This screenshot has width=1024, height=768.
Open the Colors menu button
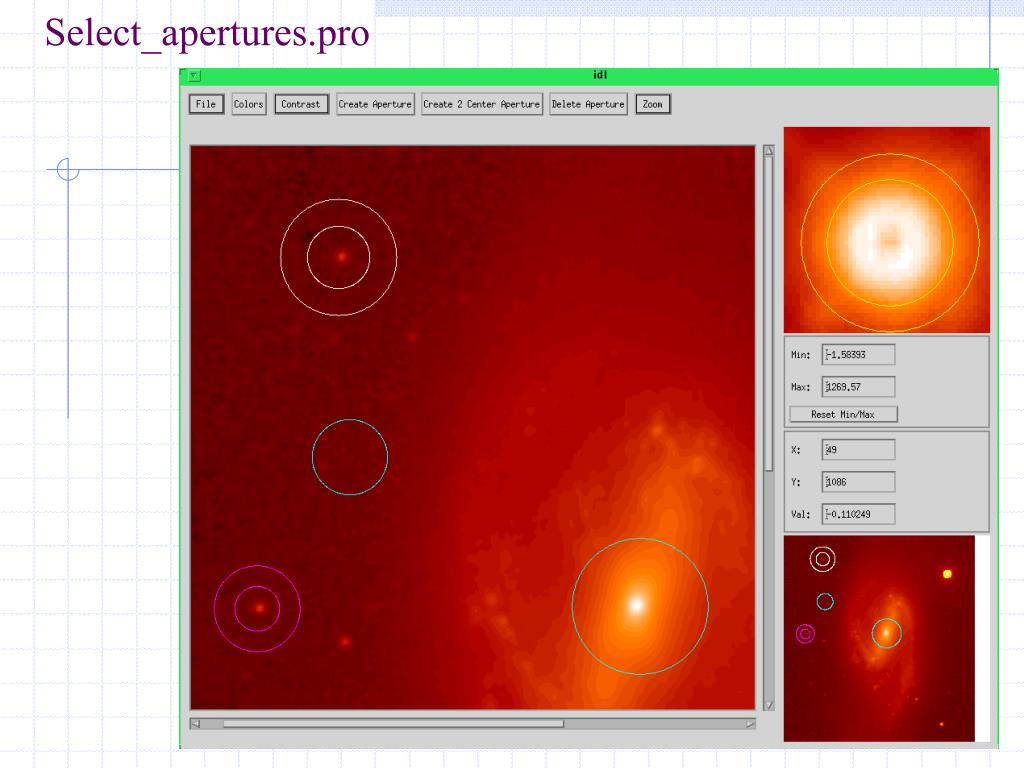(249, 104)
